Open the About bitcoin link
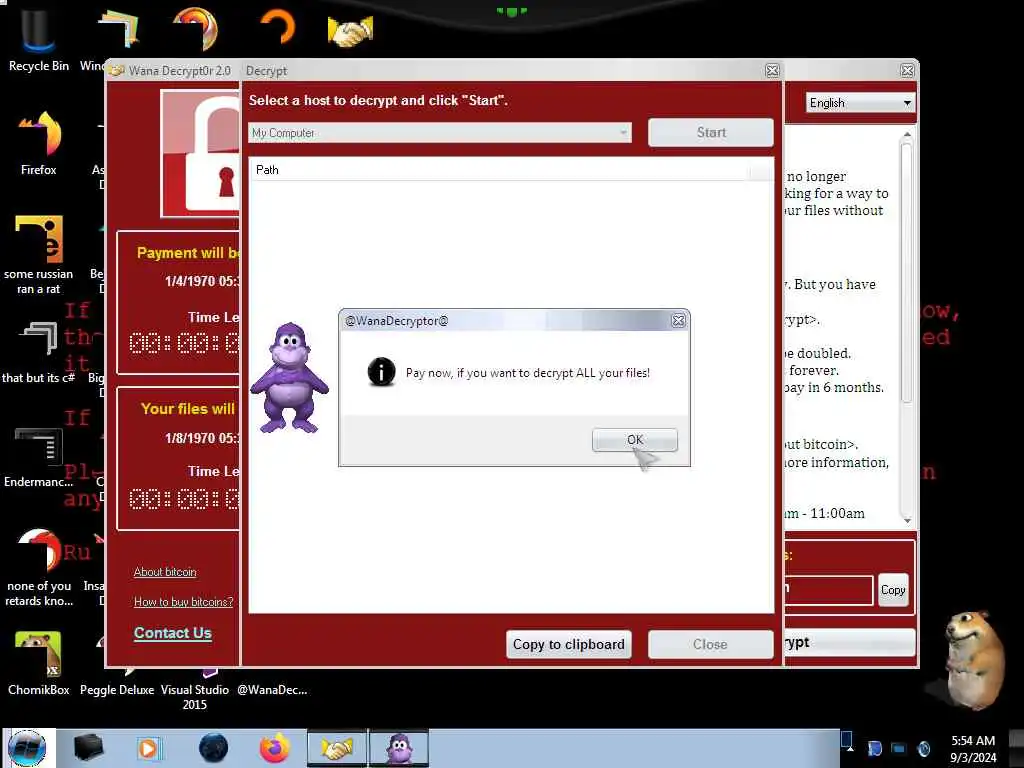This screenshot has width=1024, height=768. point(165,572)
